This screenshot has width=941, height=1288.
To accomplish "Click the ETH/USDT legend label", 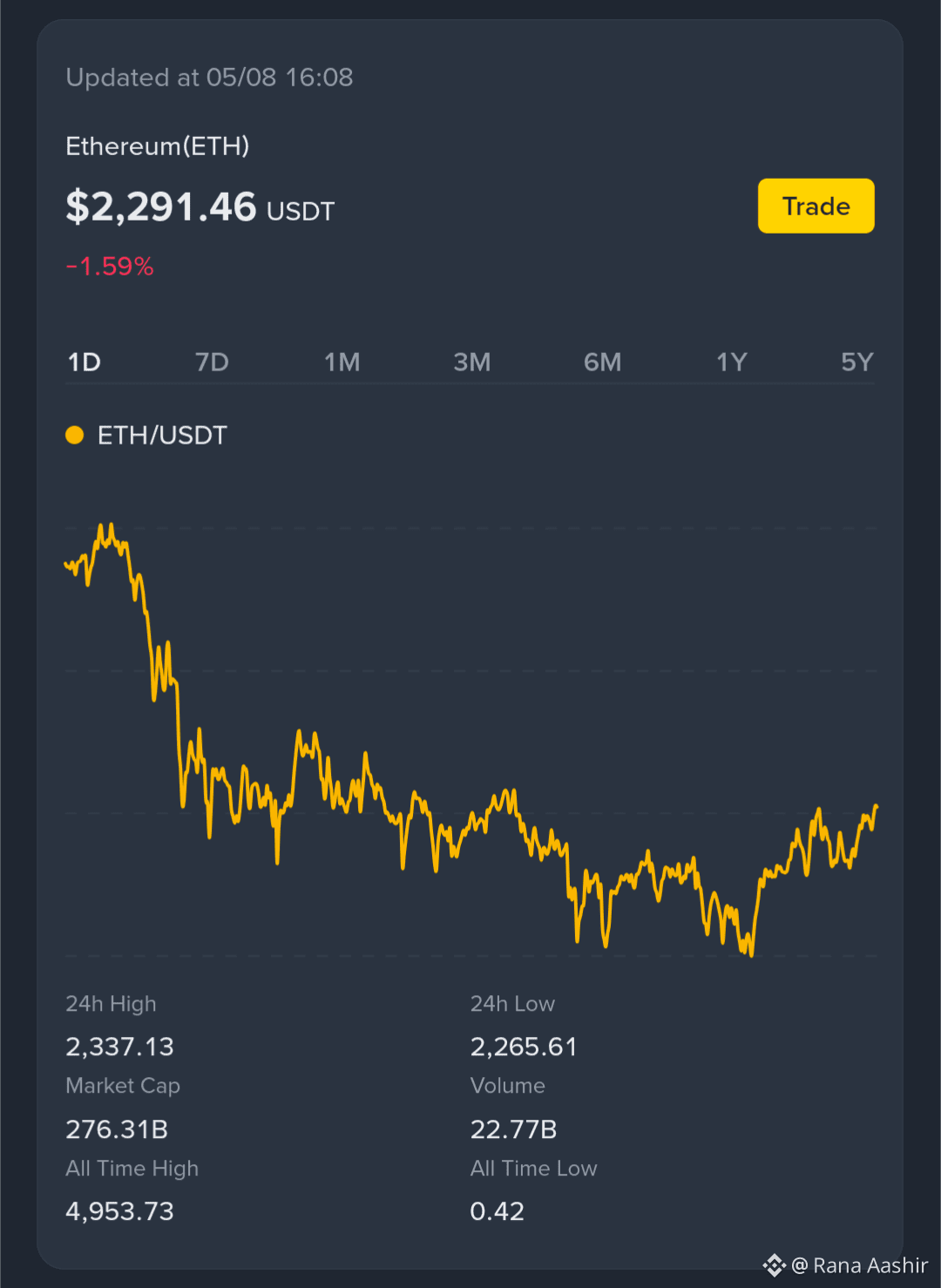I will coord(162,435).
